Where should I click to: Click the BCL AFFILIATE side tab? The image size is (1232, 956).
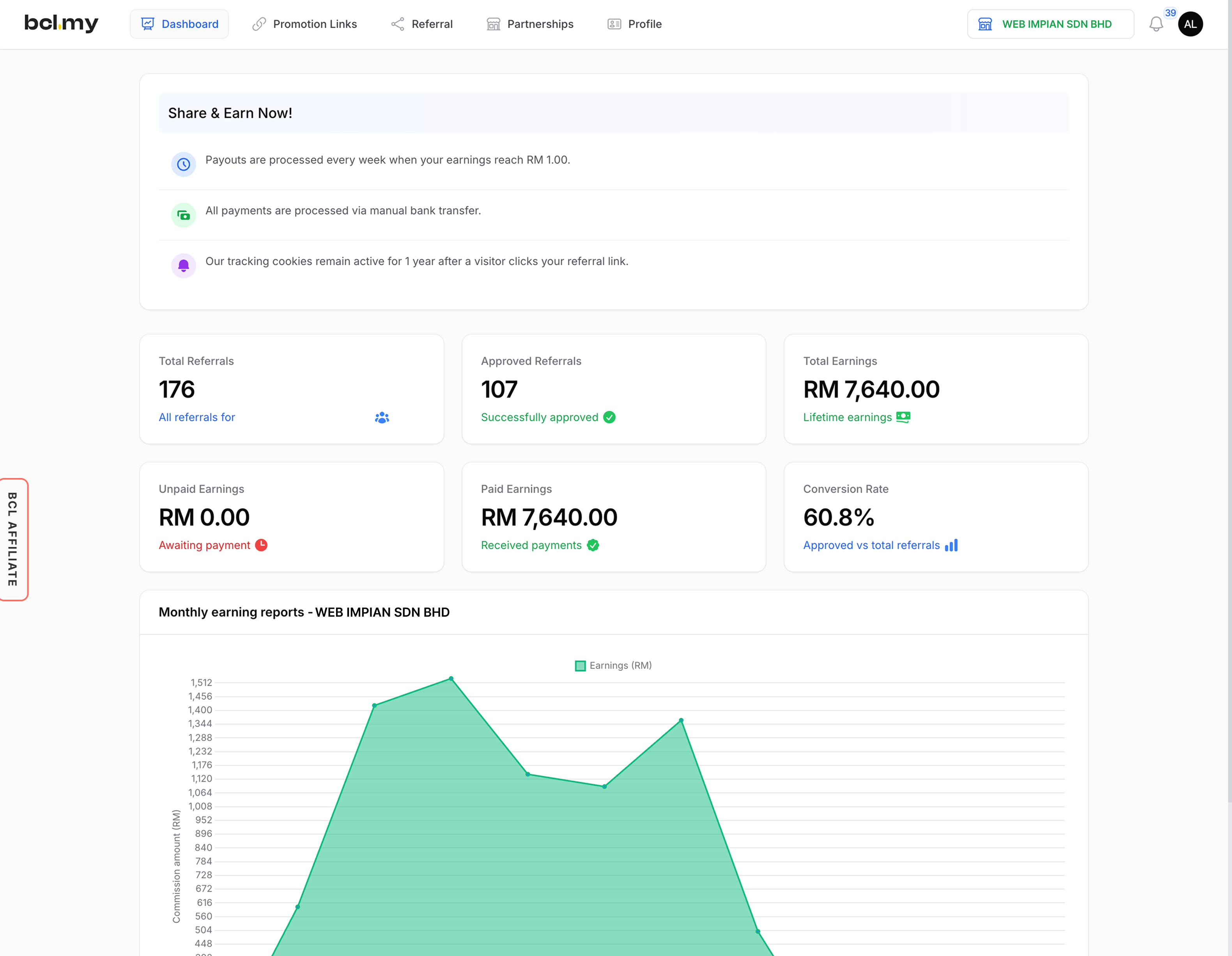(x=13, y=539)
